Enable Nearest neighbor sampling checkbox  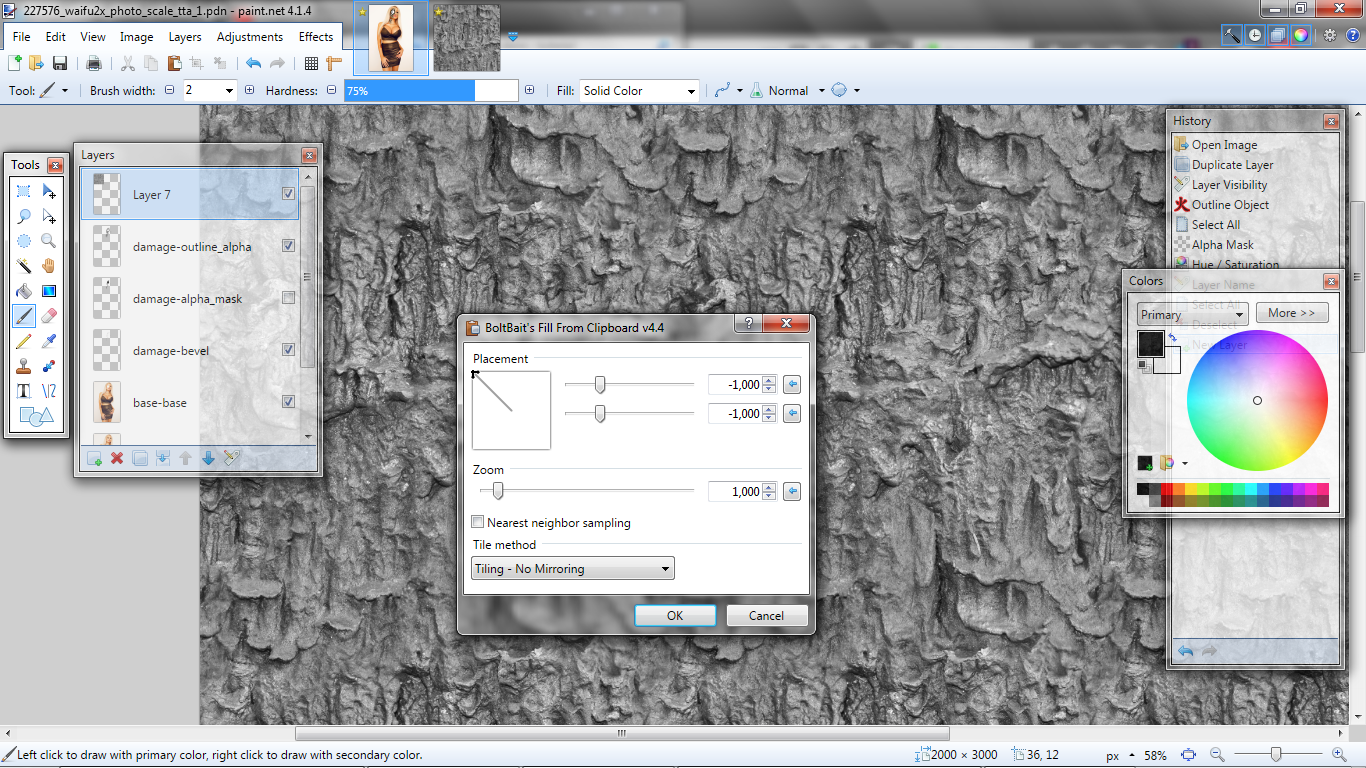(x=478, y=522)
